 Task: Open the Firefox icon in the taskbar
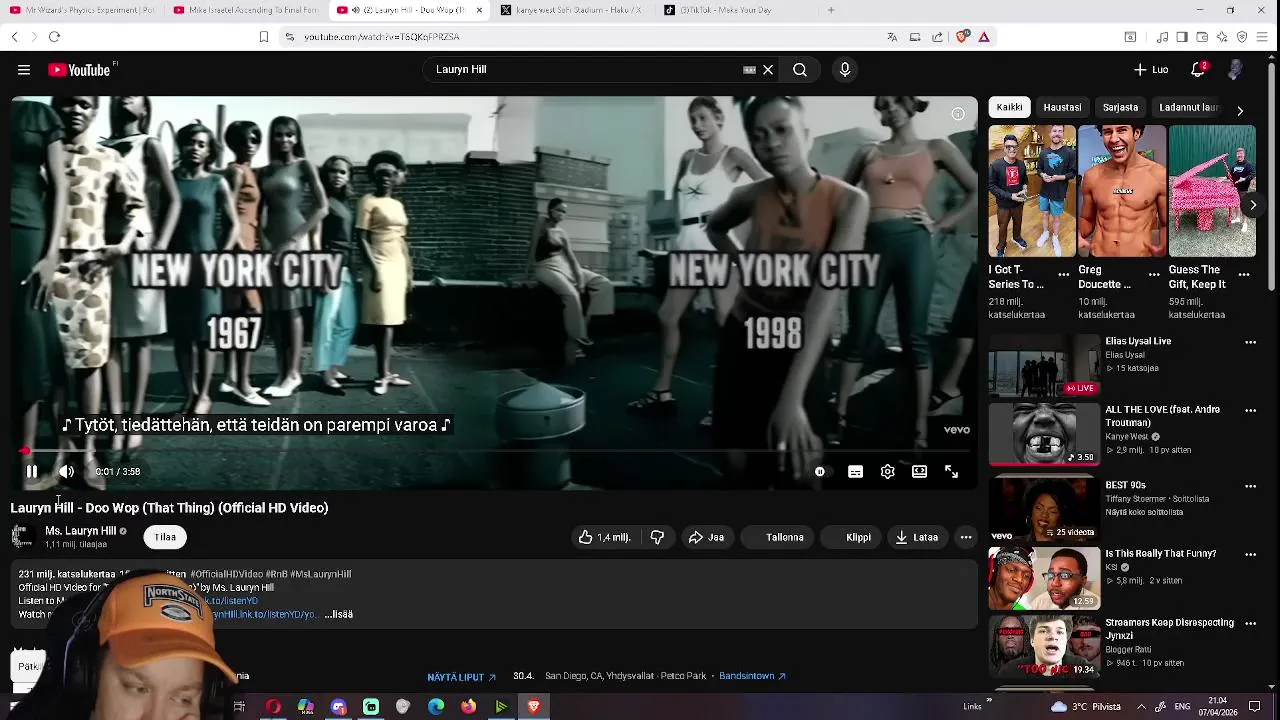[468, 707]
